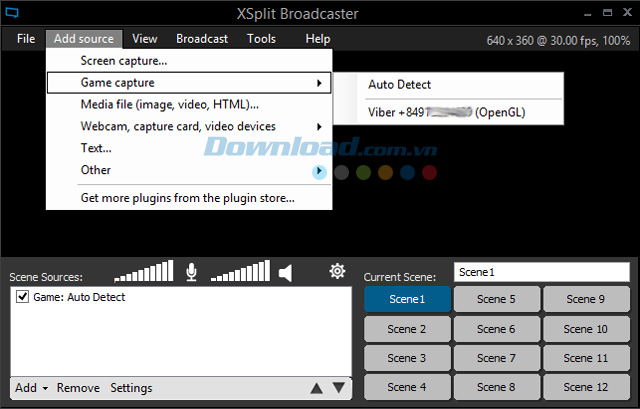Expand the Add dropdown under sources
Viewport: 640px width, 409px height.
click(31, 388)
